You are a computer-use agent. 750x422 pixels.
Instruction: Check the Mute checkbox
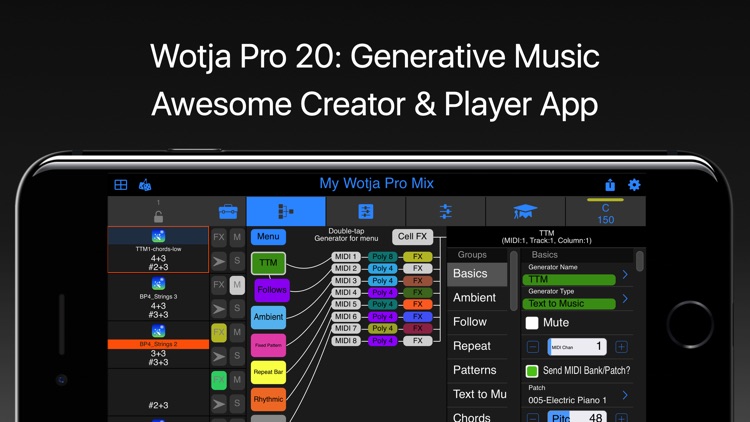532,323
